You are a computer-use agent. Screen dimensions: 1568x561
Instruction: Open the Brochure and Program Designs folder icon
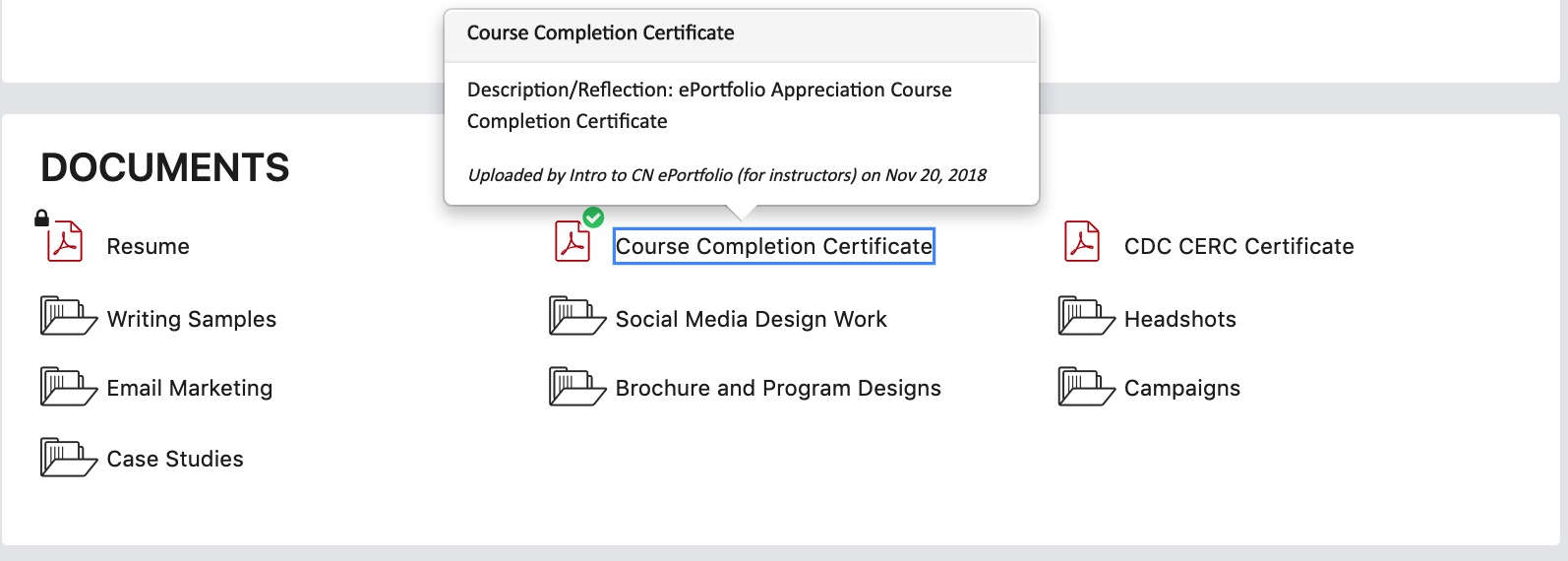[577, 387]
